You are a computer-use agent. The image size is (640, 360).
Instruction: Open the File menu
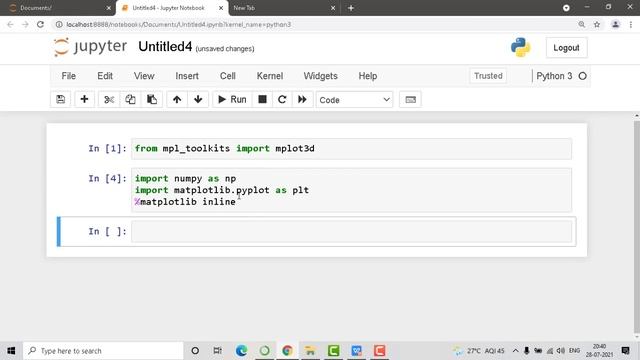click(x=69, y=76)
